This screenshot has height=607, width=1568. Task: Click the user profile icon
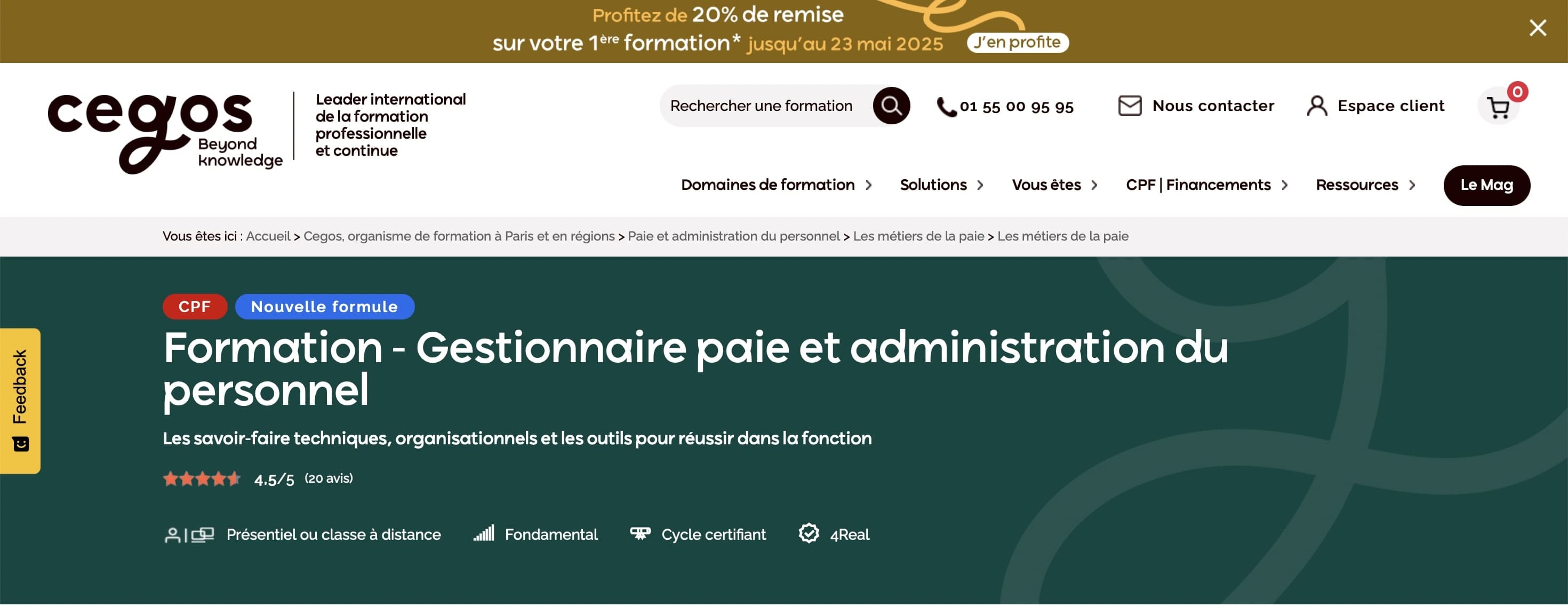pos(1317,106)
